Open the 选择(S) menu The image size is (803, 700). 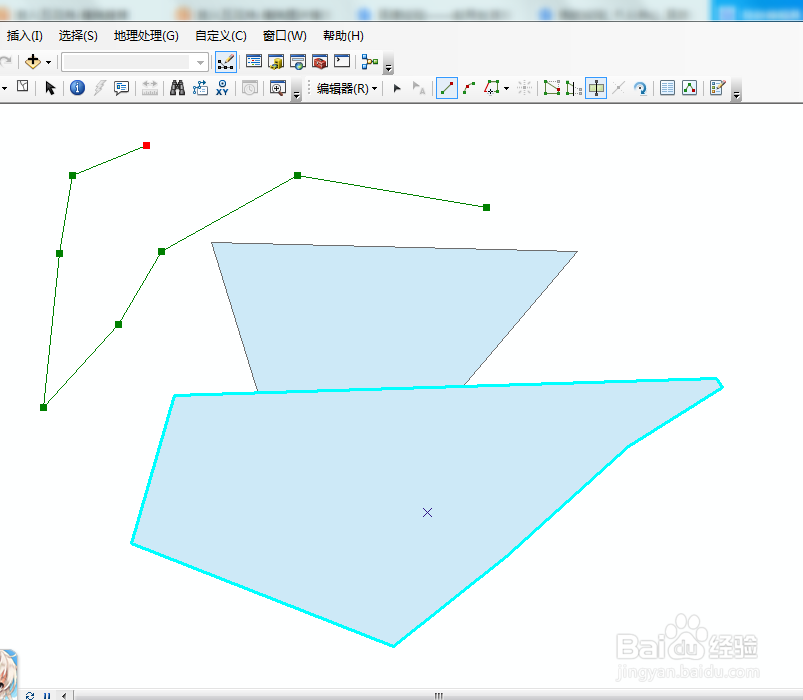(78, 36)
